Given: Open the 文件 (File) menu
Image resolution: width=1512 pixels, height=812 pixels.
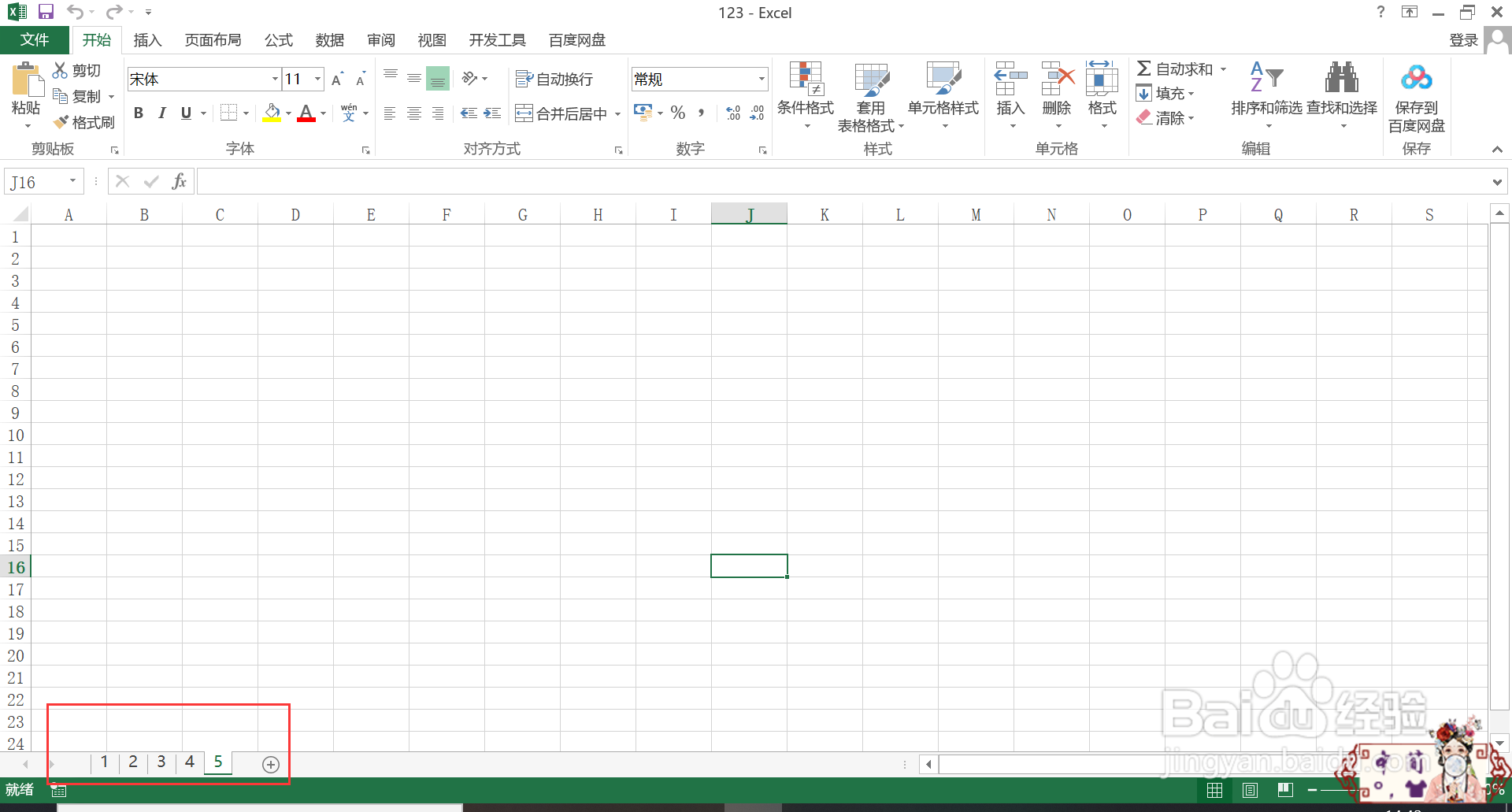Looking at the screenshot, I should (x=35, y=39).
